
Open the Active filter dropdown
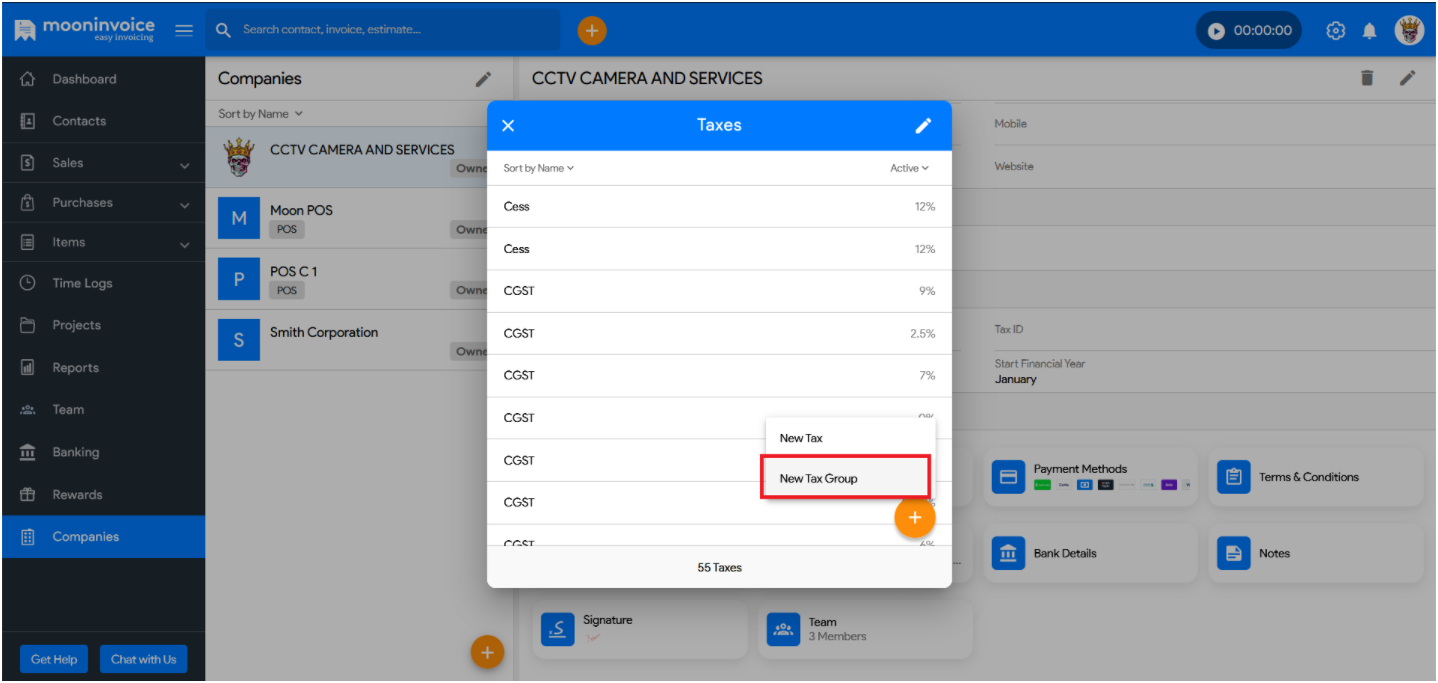point(909,168)
